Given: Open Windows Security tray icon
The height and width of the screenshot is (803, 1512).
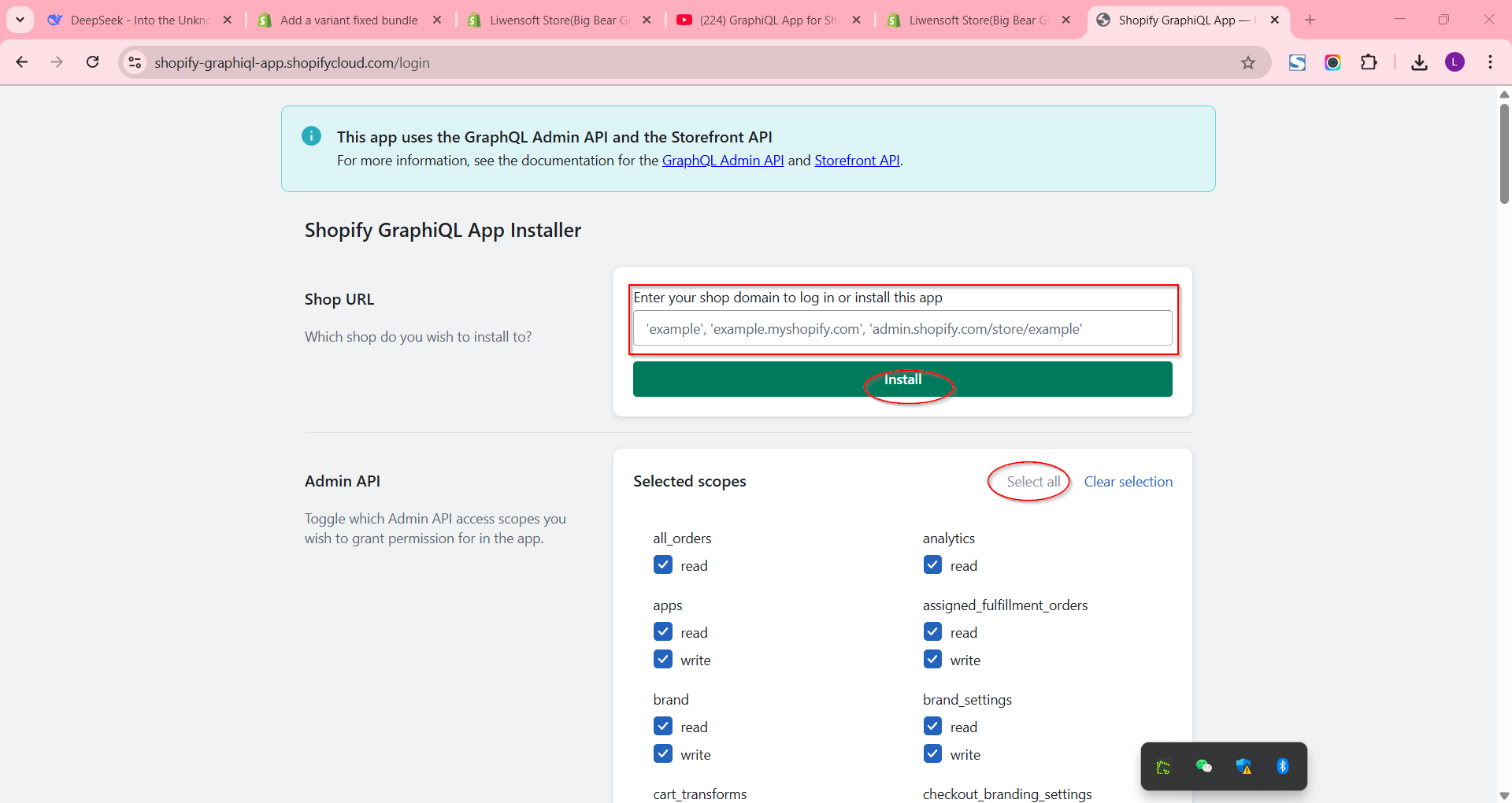Looking at the screenshot, I should pos(1243,766).
